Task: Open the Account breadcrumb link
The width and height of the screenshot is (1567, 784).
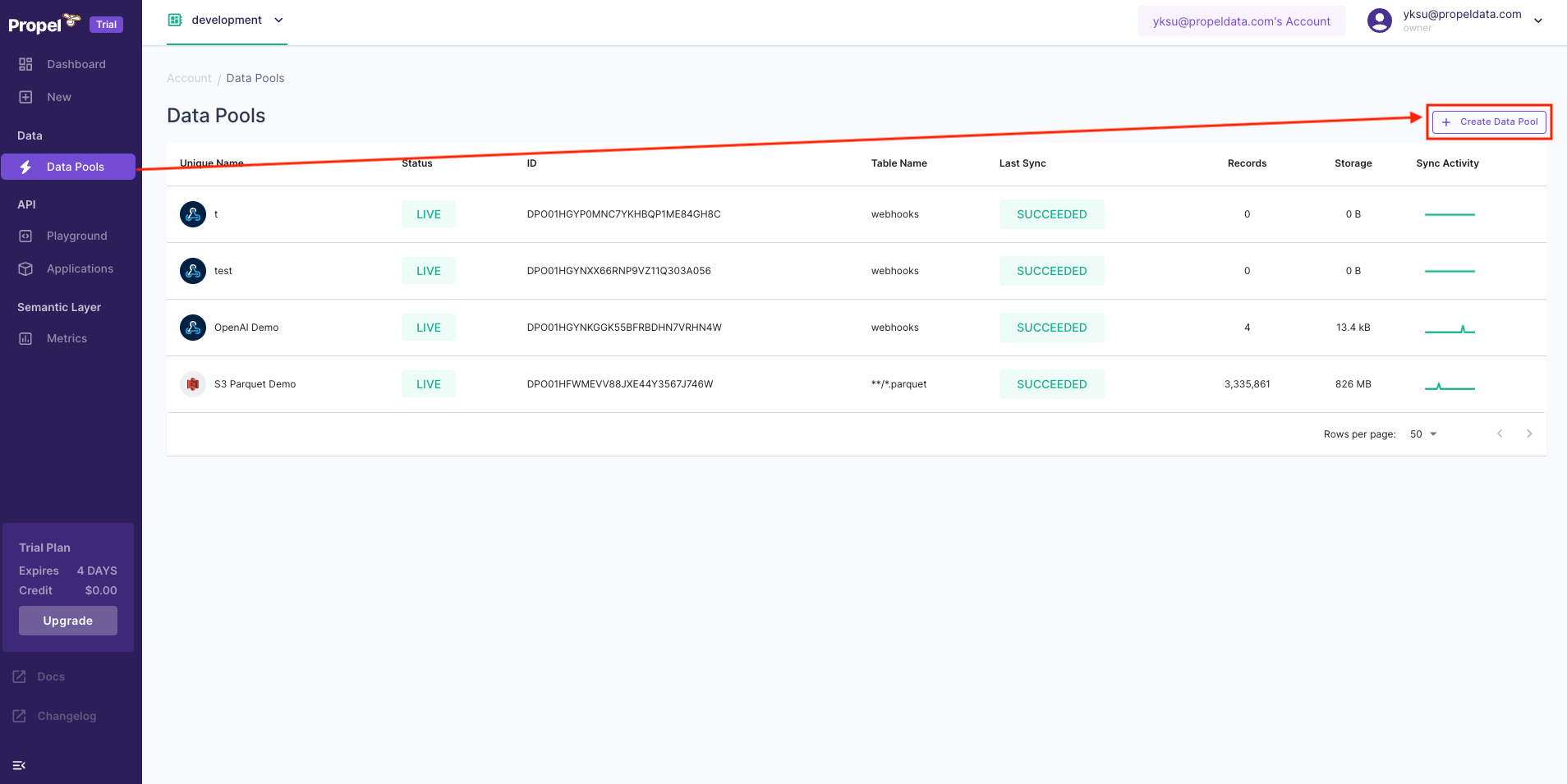Action: coord(189,77)
